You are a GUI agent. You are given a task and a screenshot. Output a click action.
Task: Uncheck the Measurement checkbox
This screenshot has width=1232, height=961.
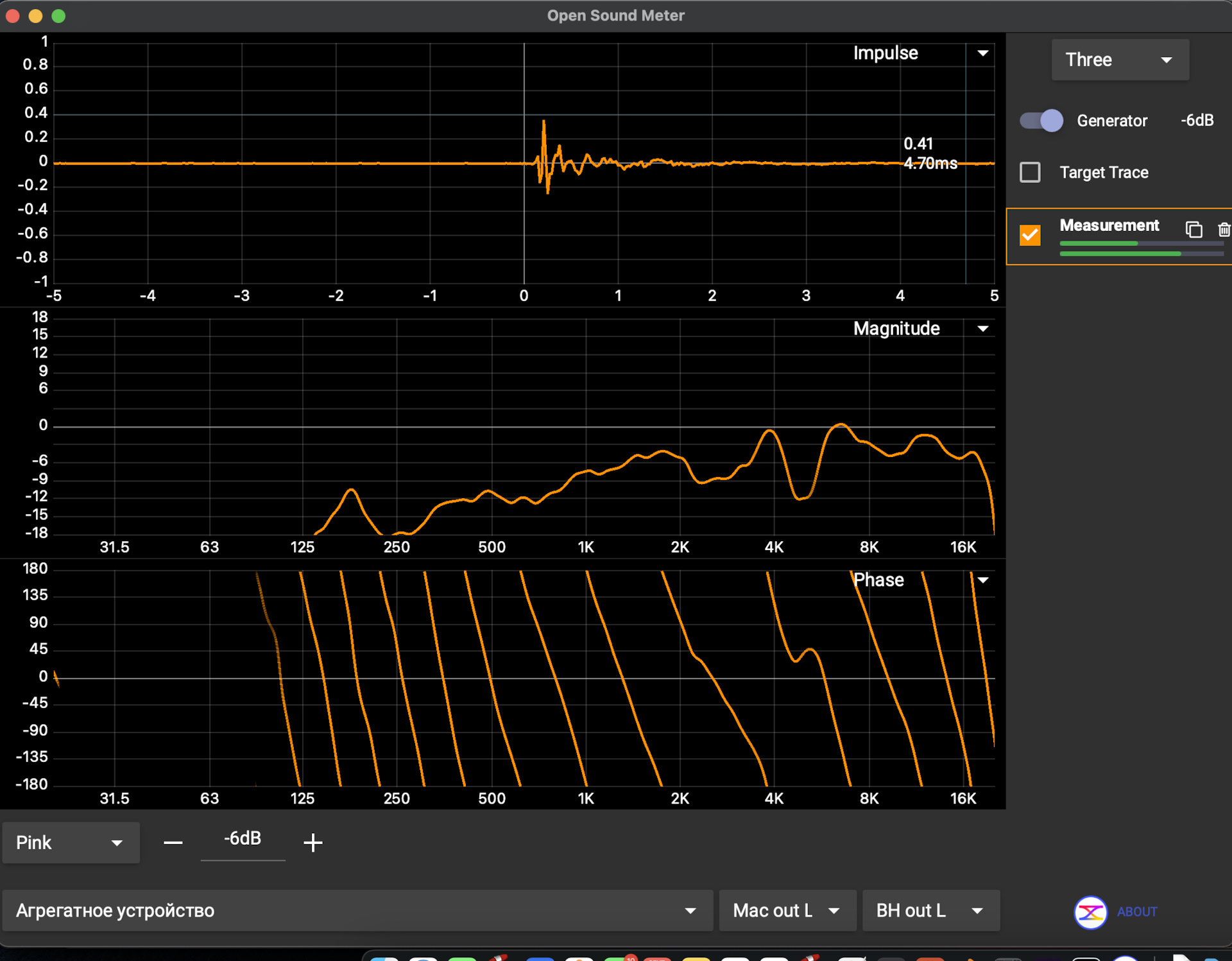pos(1030,235)
